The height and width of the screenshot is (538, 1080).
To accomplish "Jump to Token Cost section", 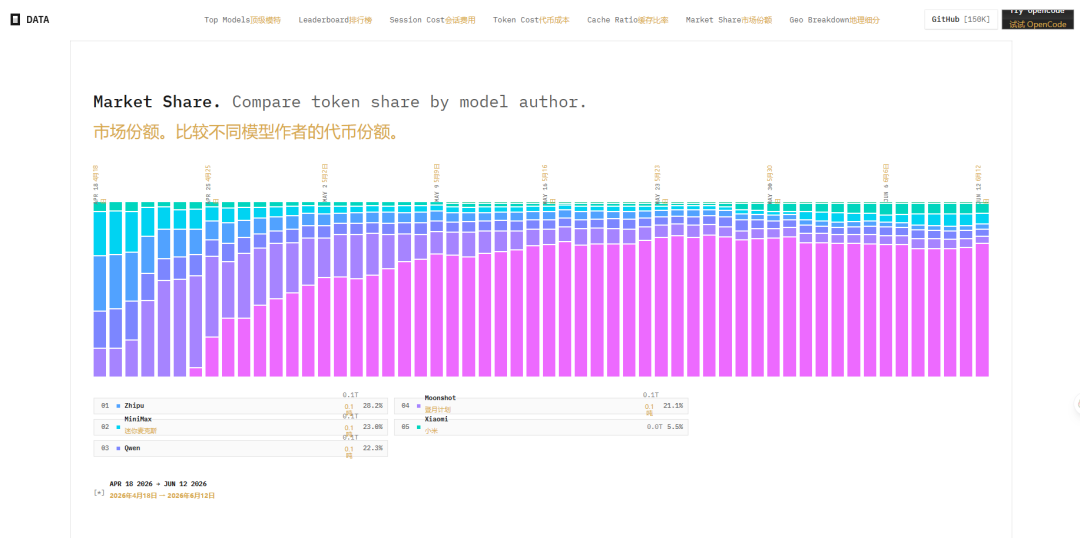I will (x=531, y=20).
